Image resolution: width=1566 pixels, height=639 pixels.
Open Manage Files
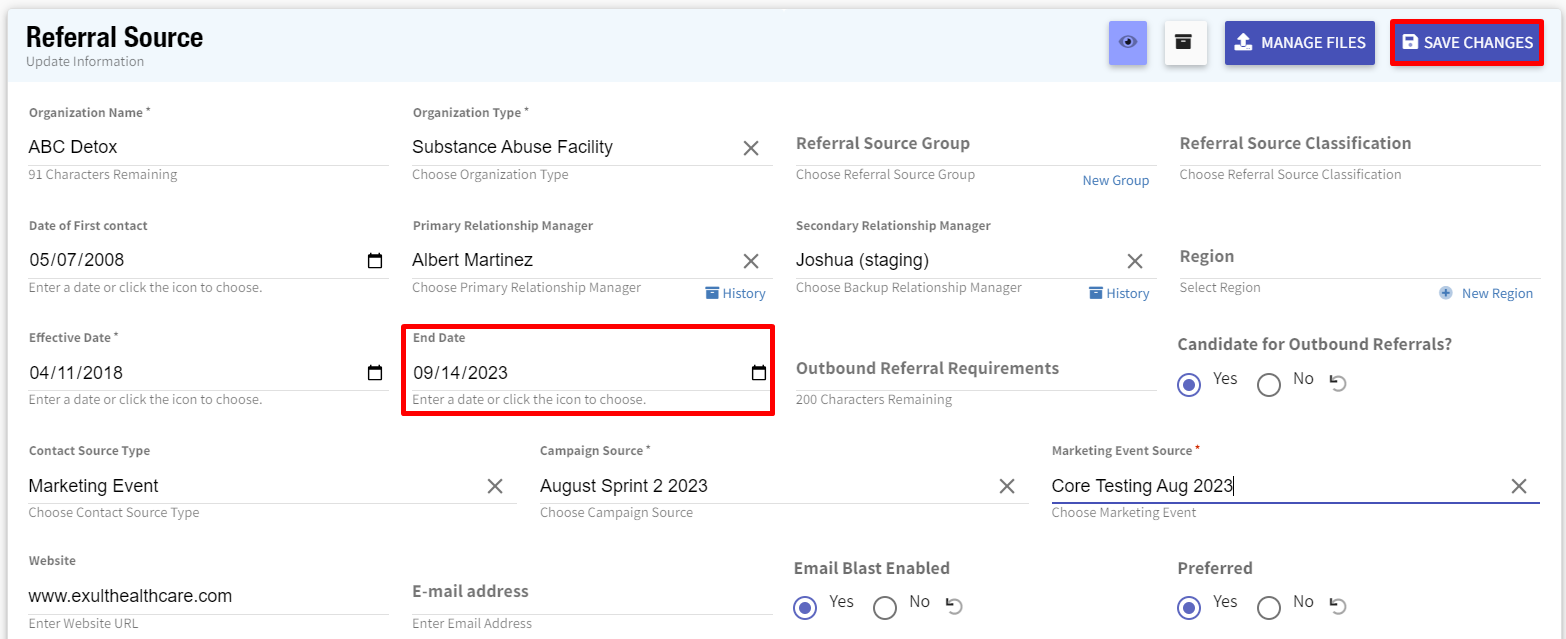pos(1299,43)
